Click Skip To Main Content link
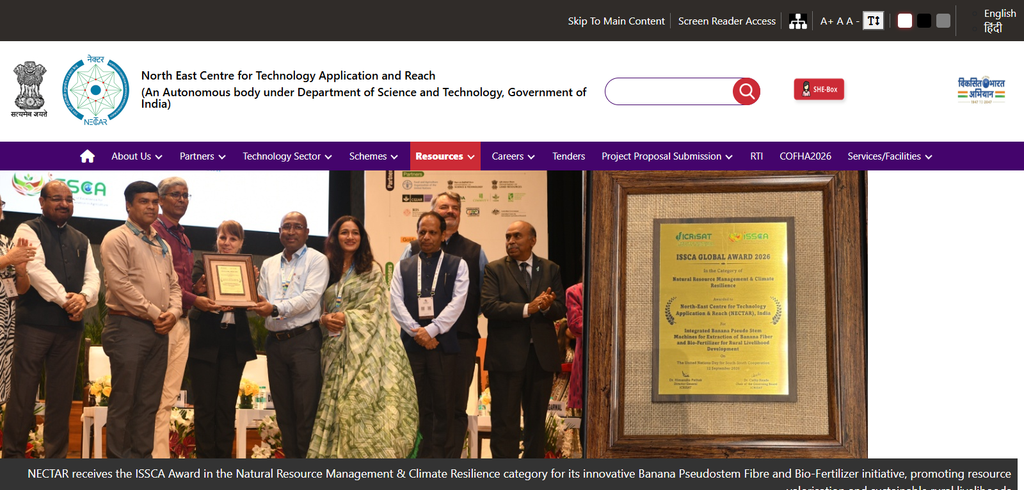The image size is (1024, 490). [x=616, y=21]
